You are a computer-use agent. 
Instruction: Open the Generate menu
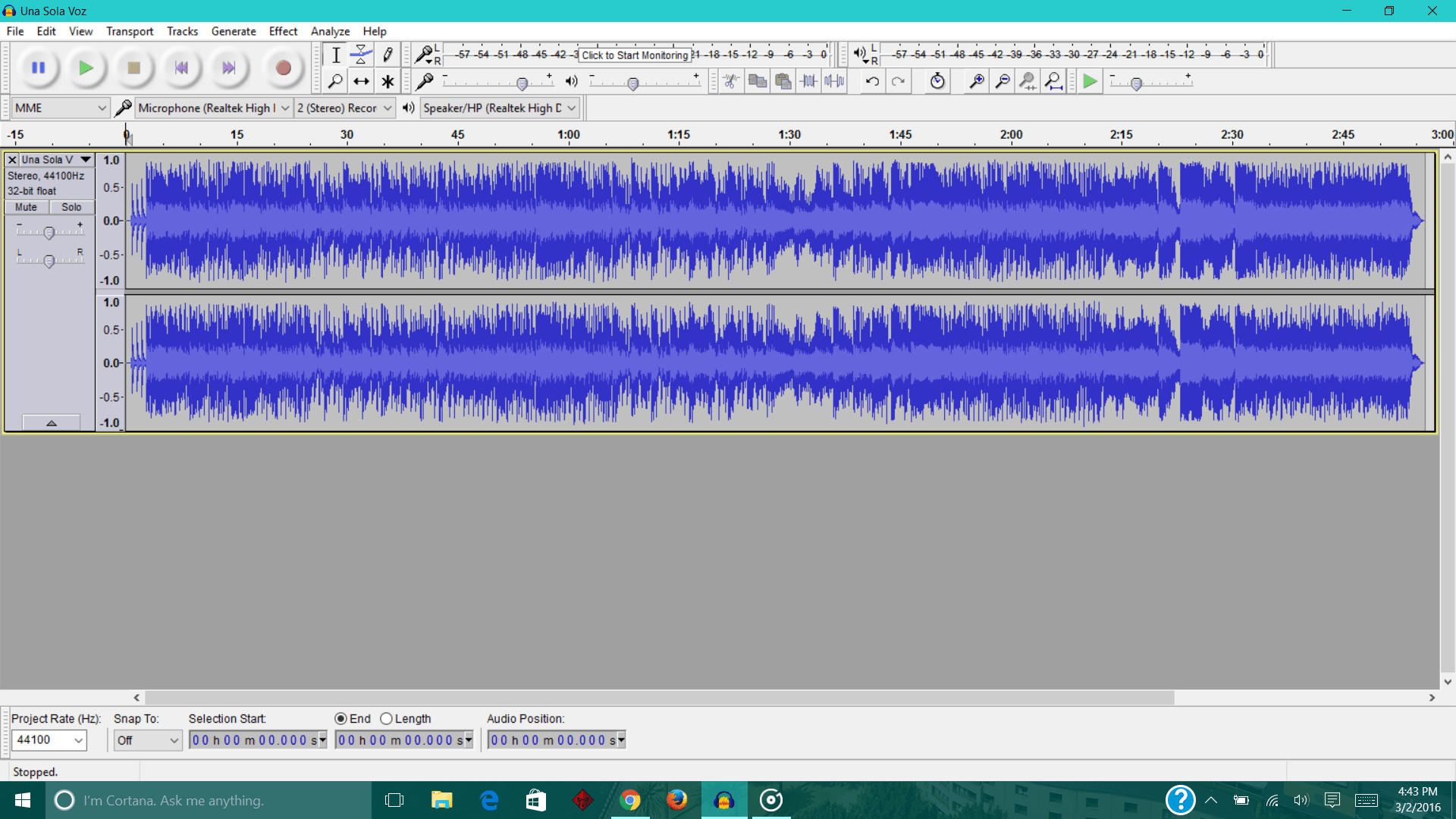click(233, 31)
